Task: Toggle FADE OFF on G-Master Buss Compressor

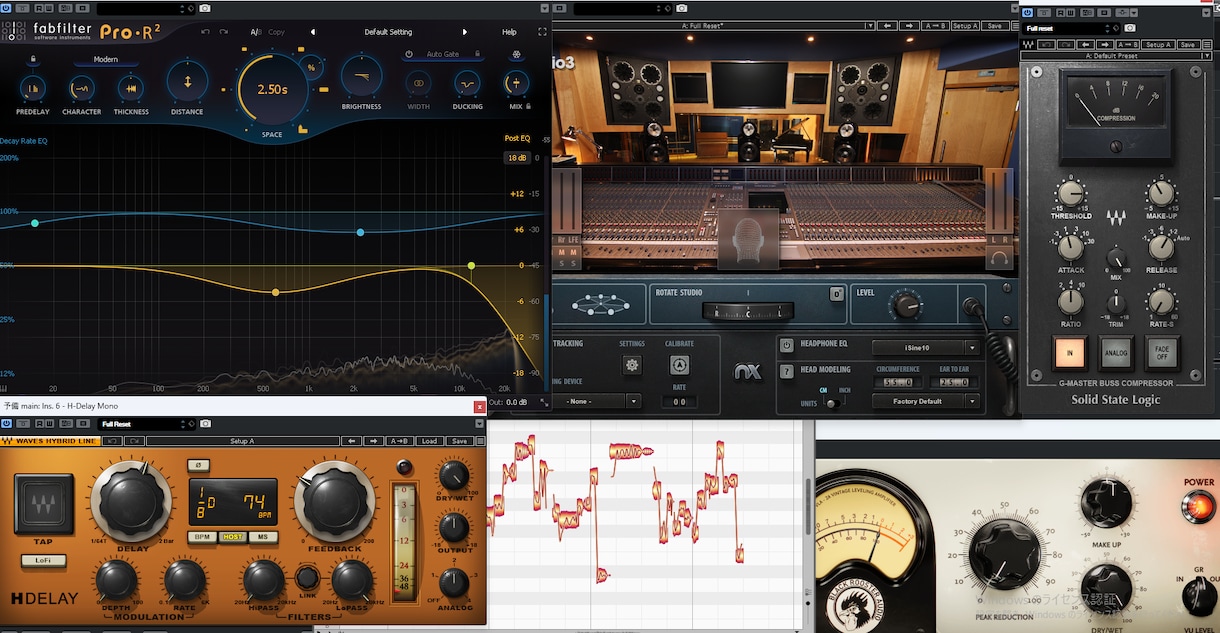Action: tap(1162, 353)
